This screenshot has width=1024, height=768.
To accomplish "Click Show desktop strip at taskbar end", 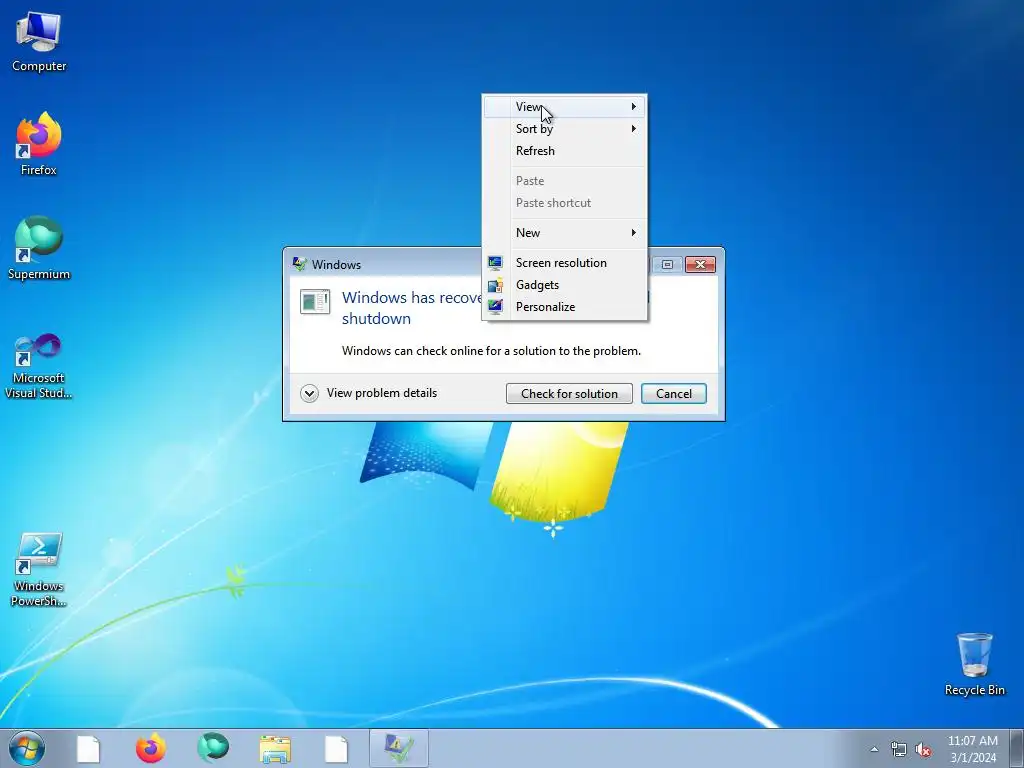I will click(1017, 748).
